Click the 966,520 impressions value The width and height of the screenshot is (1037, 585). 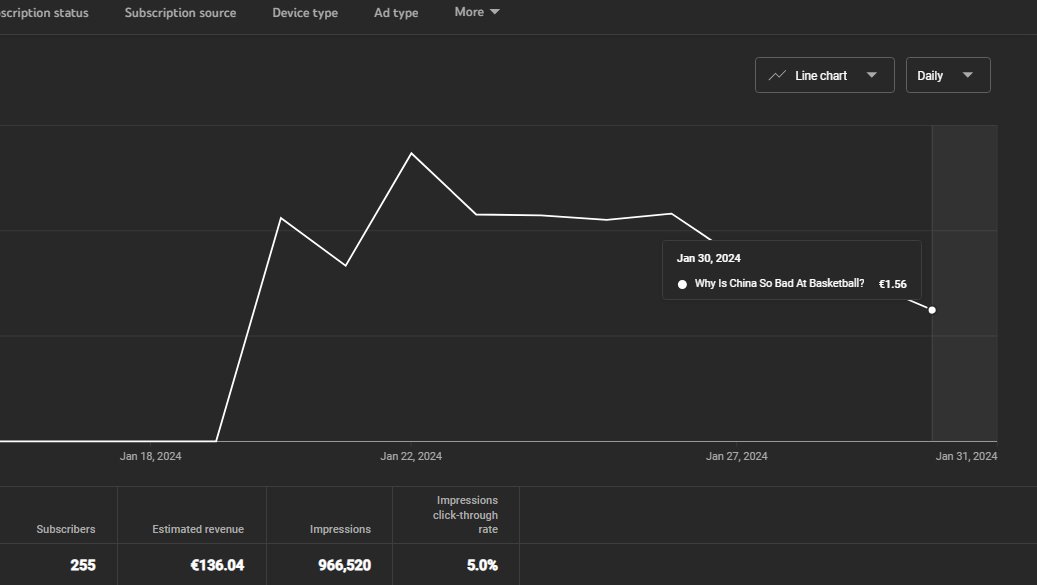pyautogui.click(x=345, y=565)
